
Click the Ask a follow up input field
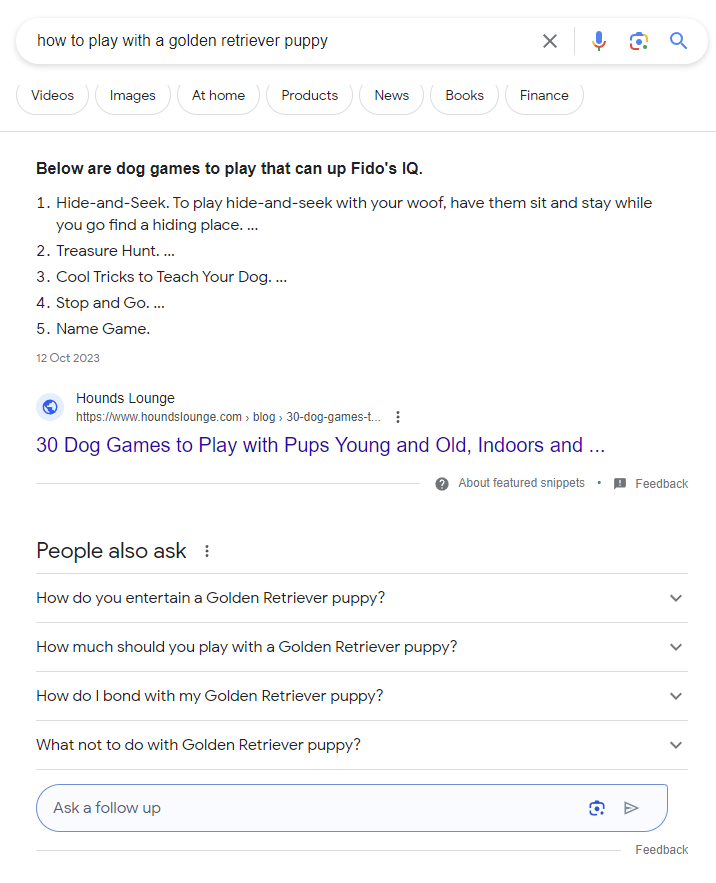pyautogui.click(x=300, y=807)
